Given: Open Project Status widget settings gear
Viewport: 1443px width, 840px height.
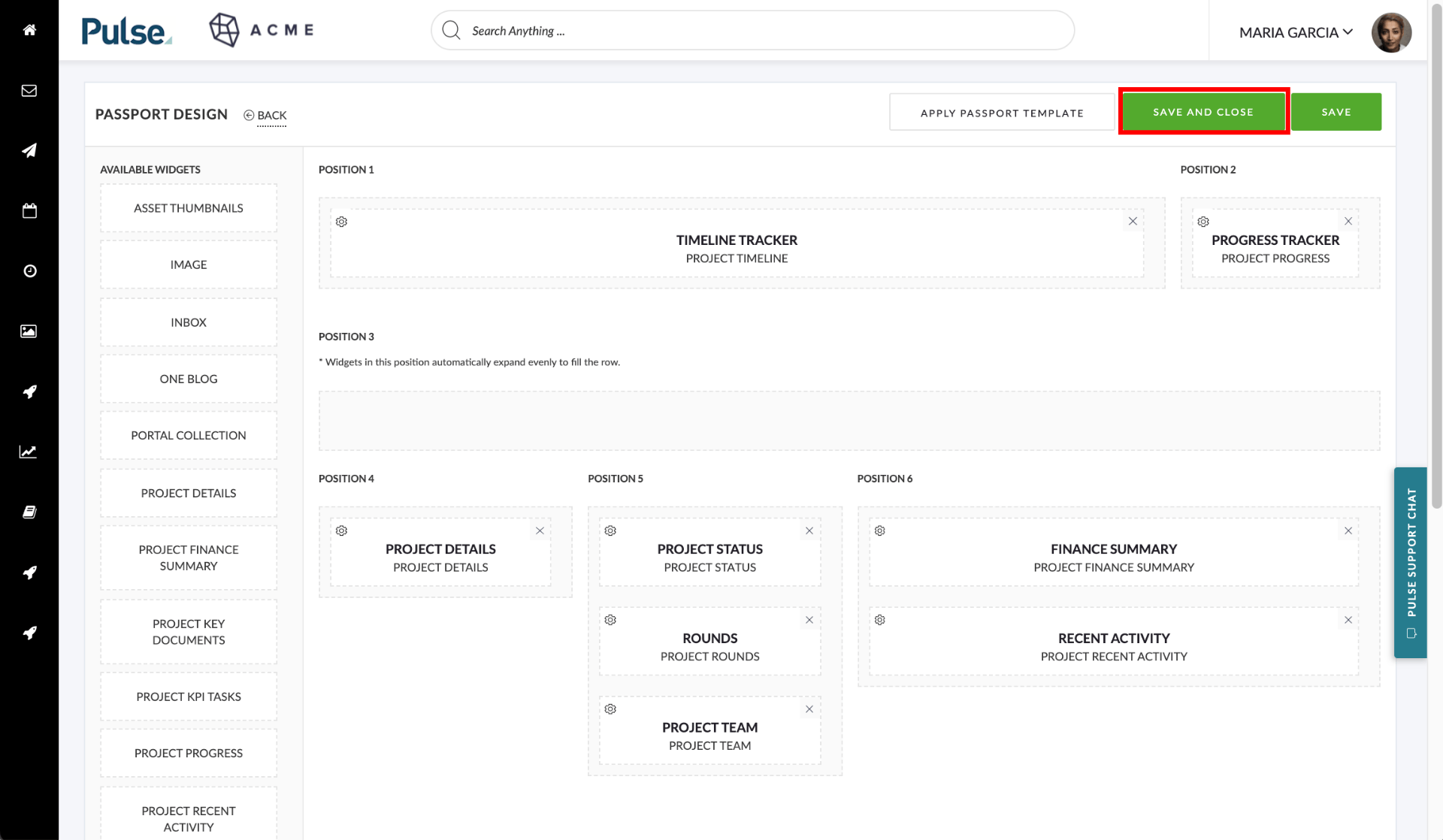Looking at the screenshot, I should click(x=610, y=530).
